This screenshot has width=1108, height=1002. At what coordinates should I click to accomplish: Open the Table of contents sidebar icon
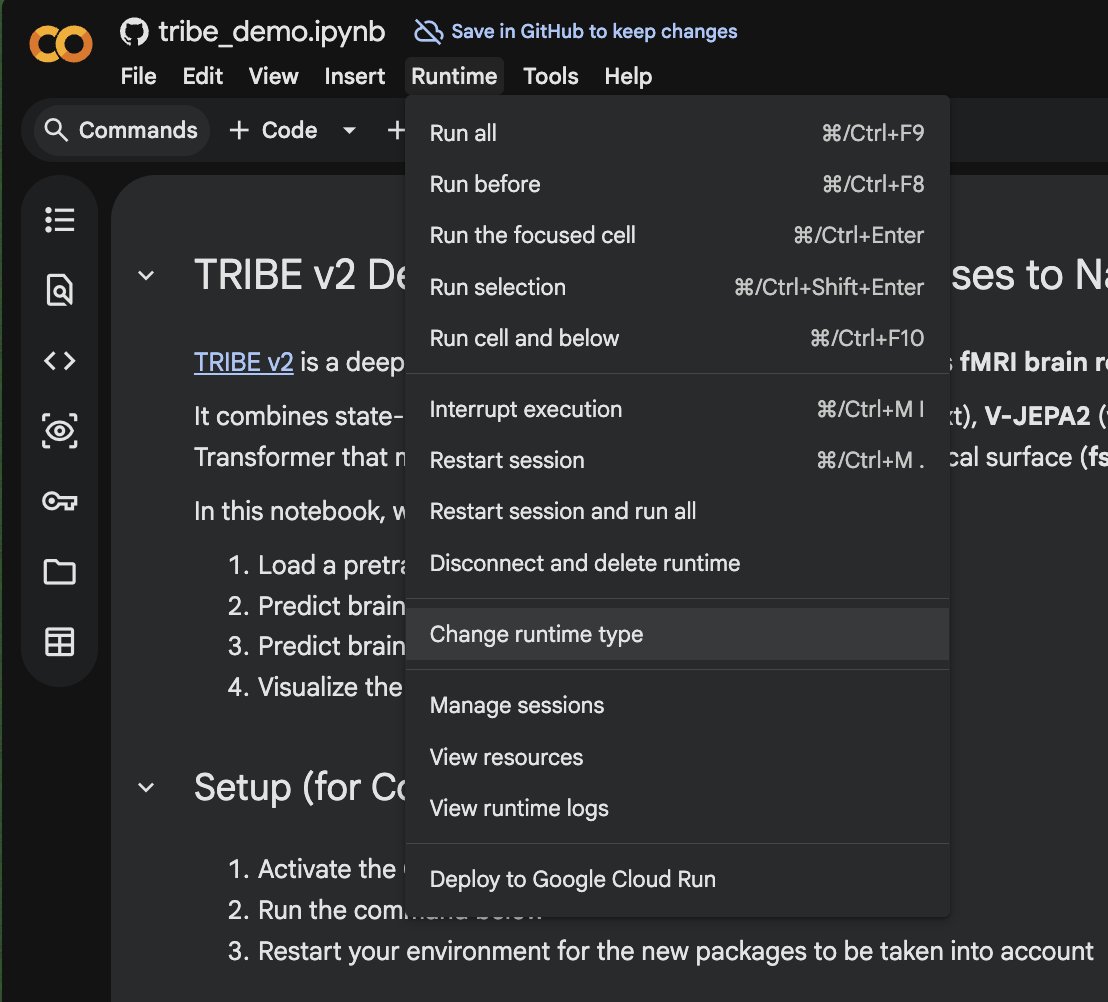pos(60,220)
